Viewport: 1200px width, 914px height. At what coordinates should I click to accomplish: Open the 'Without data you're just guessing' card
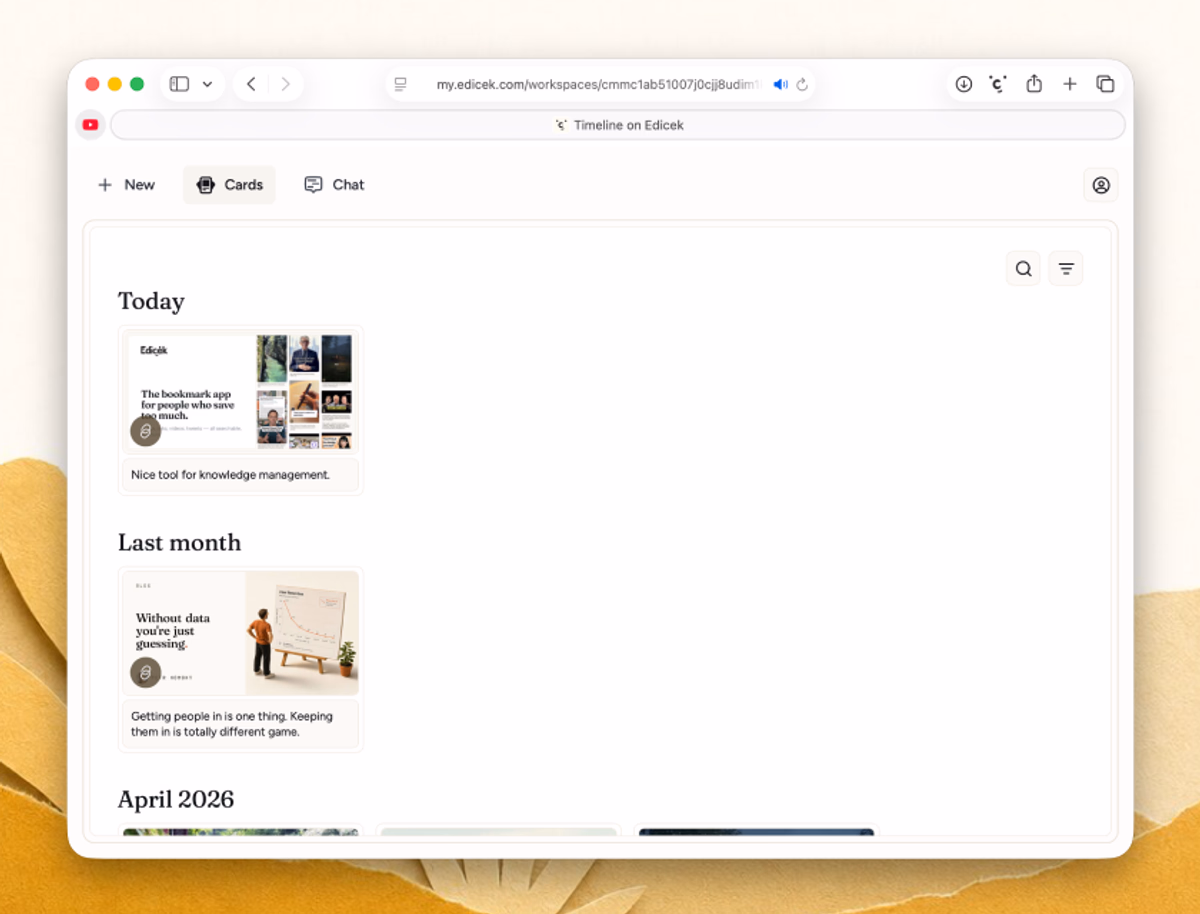point(240,633)
